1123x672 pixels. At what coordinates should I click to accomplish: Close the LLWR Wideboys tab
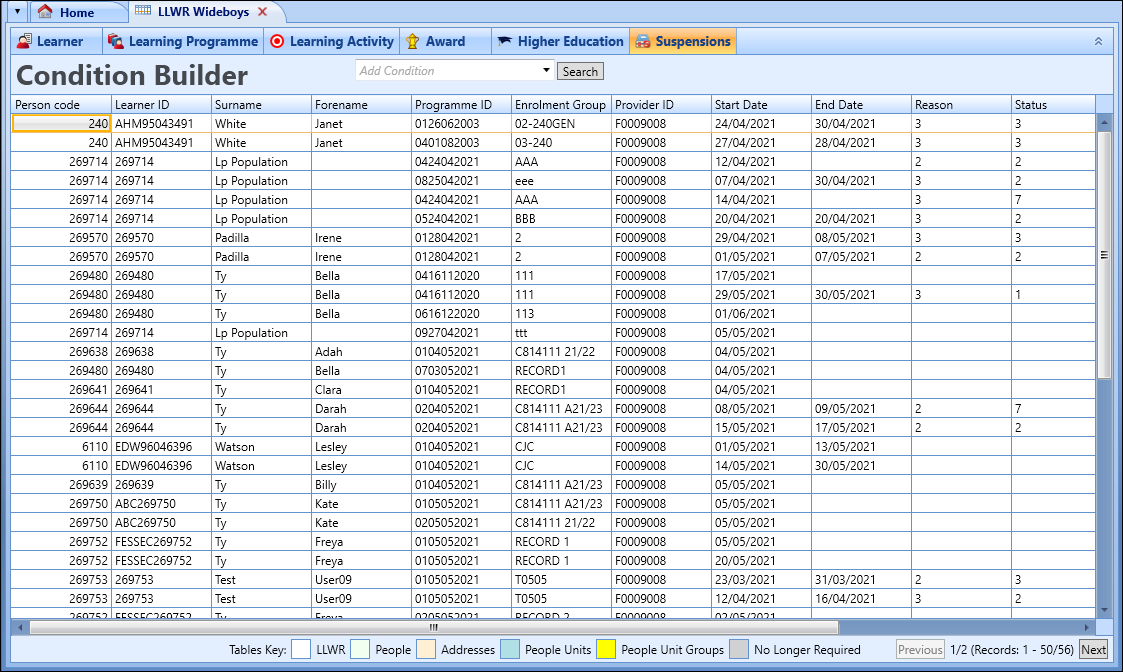coord(263,12)
